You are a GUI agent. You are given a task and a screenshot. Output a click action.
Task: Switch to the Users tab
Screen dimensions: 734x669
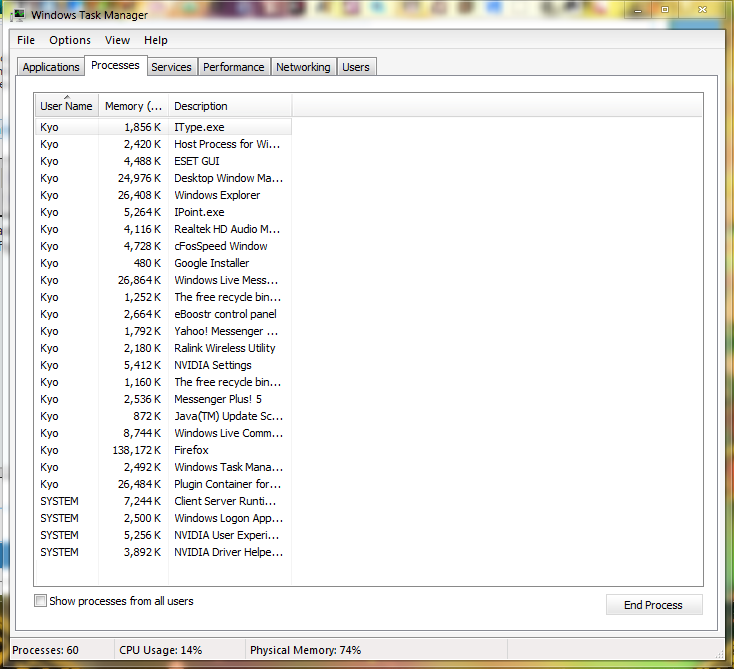tap(355, 67)
